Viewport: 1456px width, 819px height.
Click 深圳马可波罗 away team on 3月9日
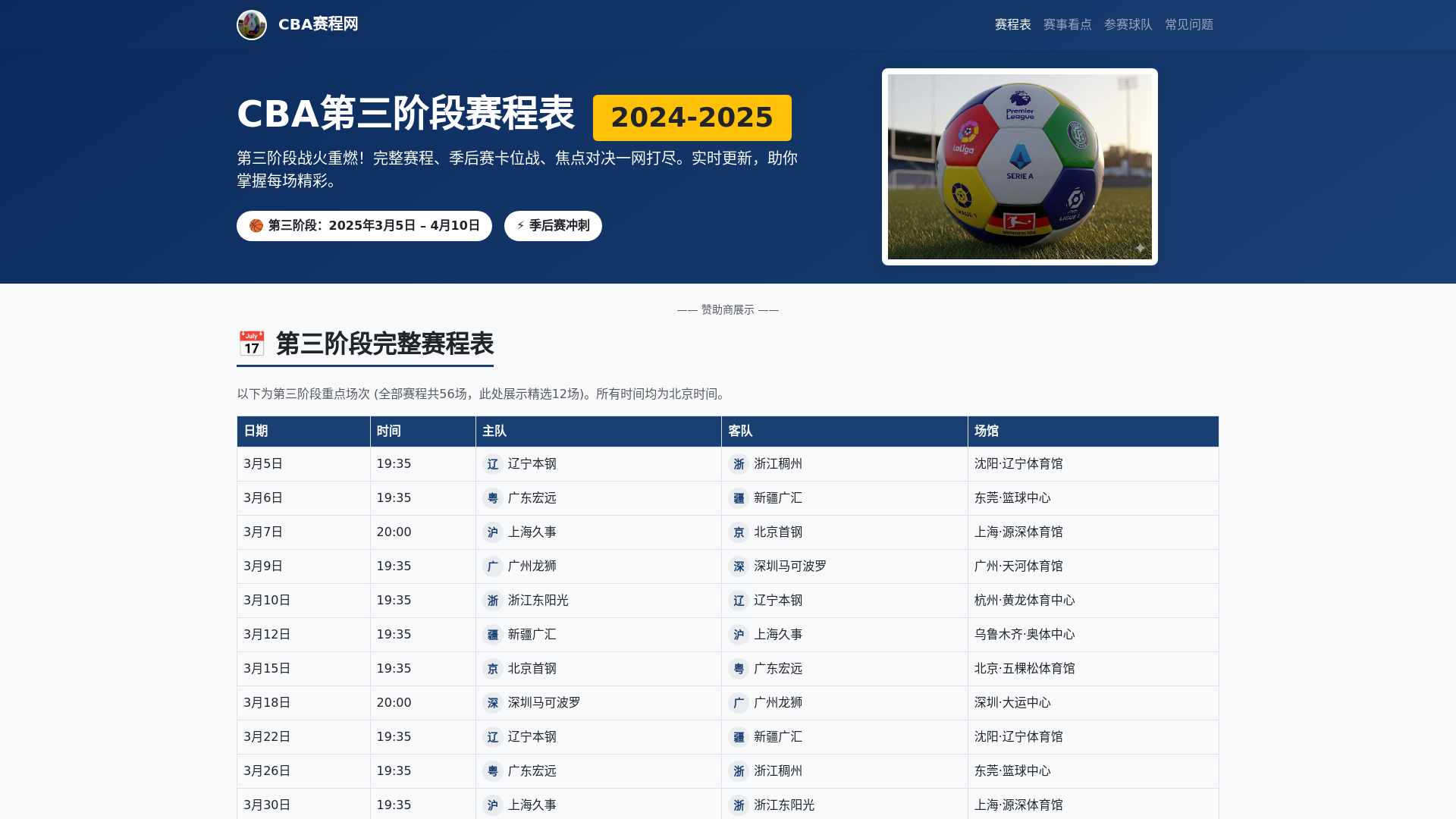(x=790, y=566)
